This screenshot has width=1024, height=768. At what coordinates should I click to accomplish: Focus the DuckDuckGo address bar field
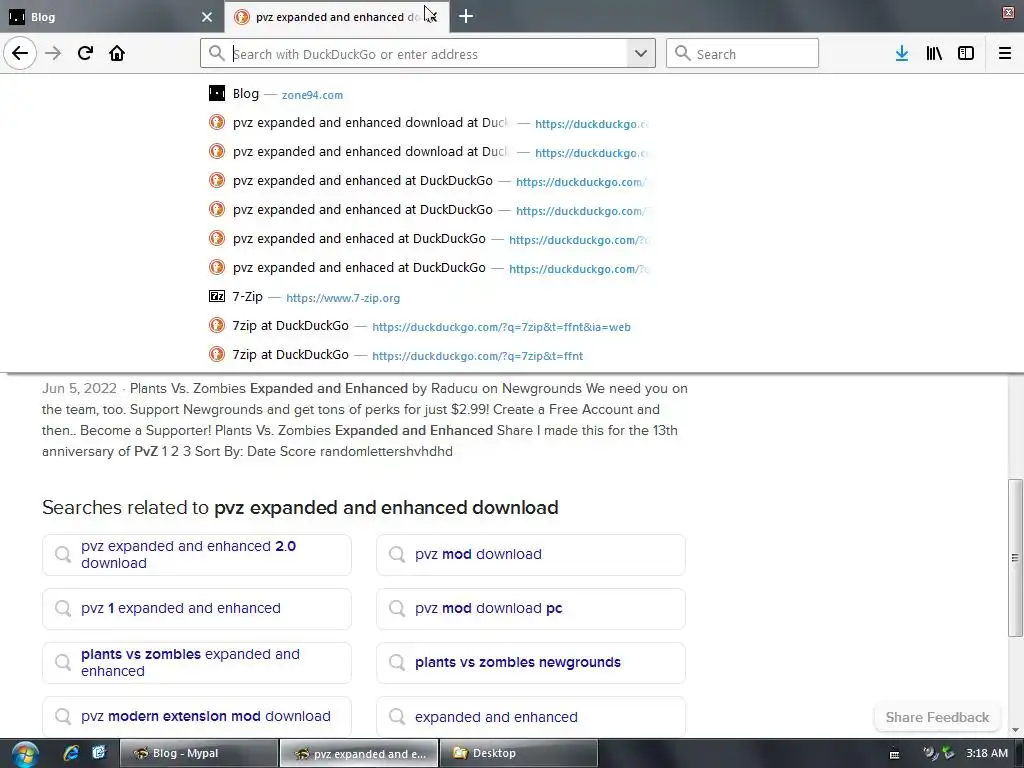click(x=428, y=54)
